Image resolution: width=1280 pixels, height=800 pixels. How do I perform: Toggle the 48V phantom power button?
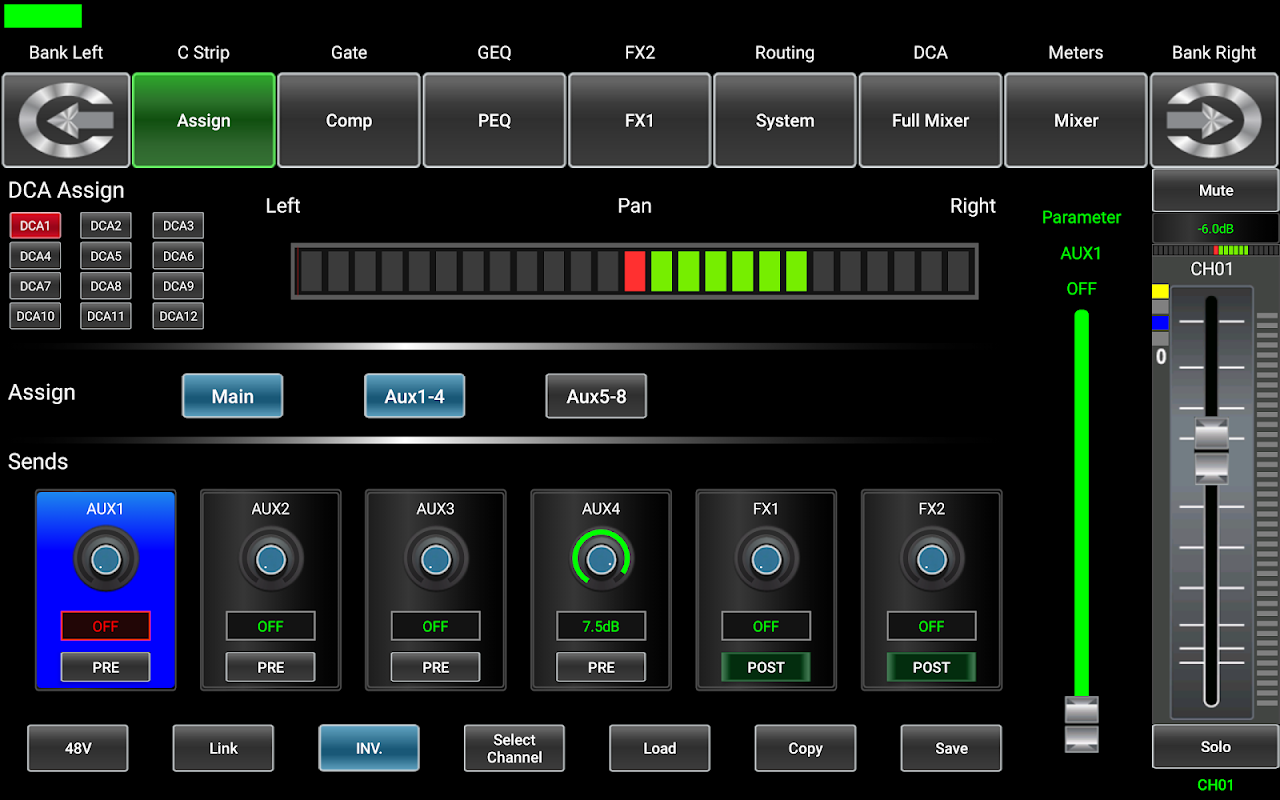point(78,748)
